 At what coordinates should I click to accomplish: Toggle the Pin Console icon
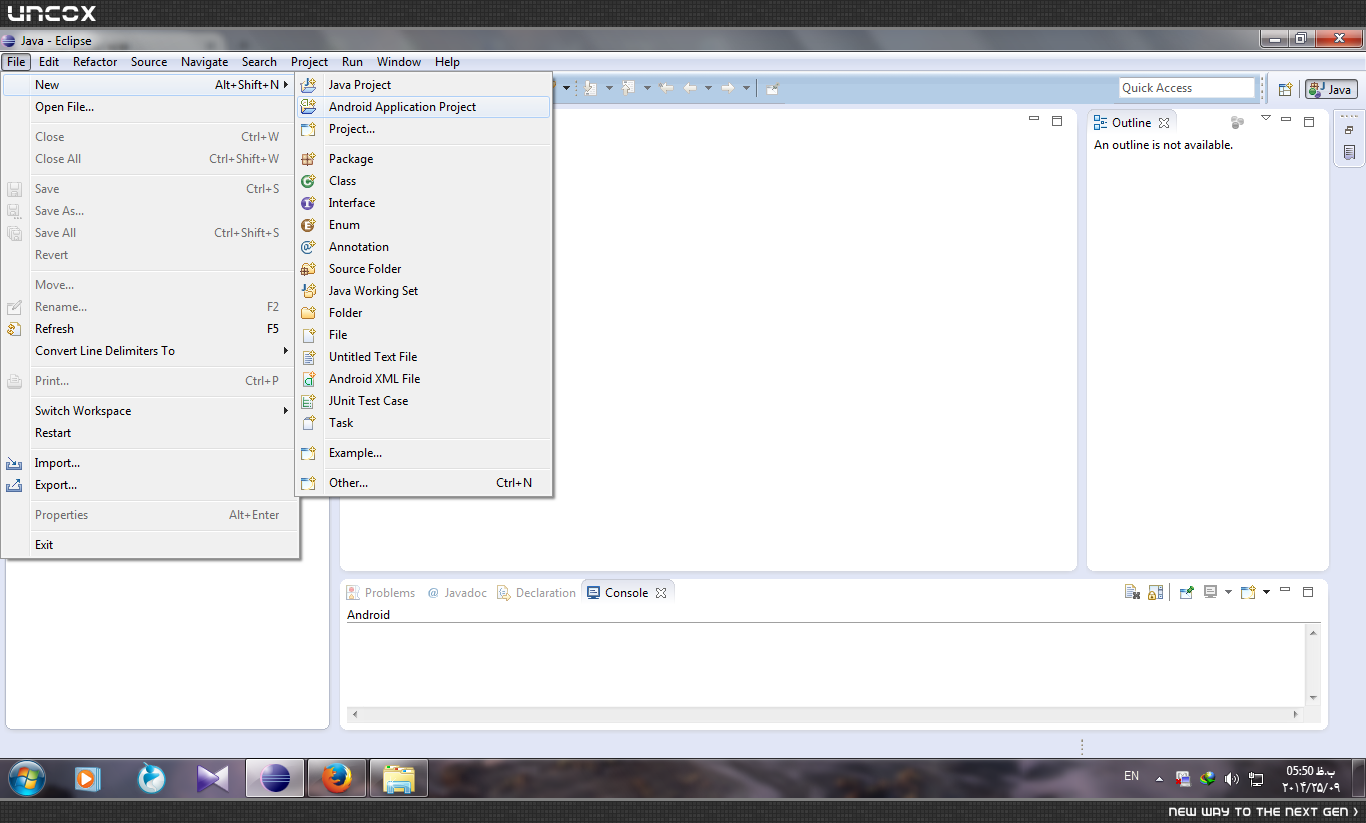click(x=1186, y=592)
